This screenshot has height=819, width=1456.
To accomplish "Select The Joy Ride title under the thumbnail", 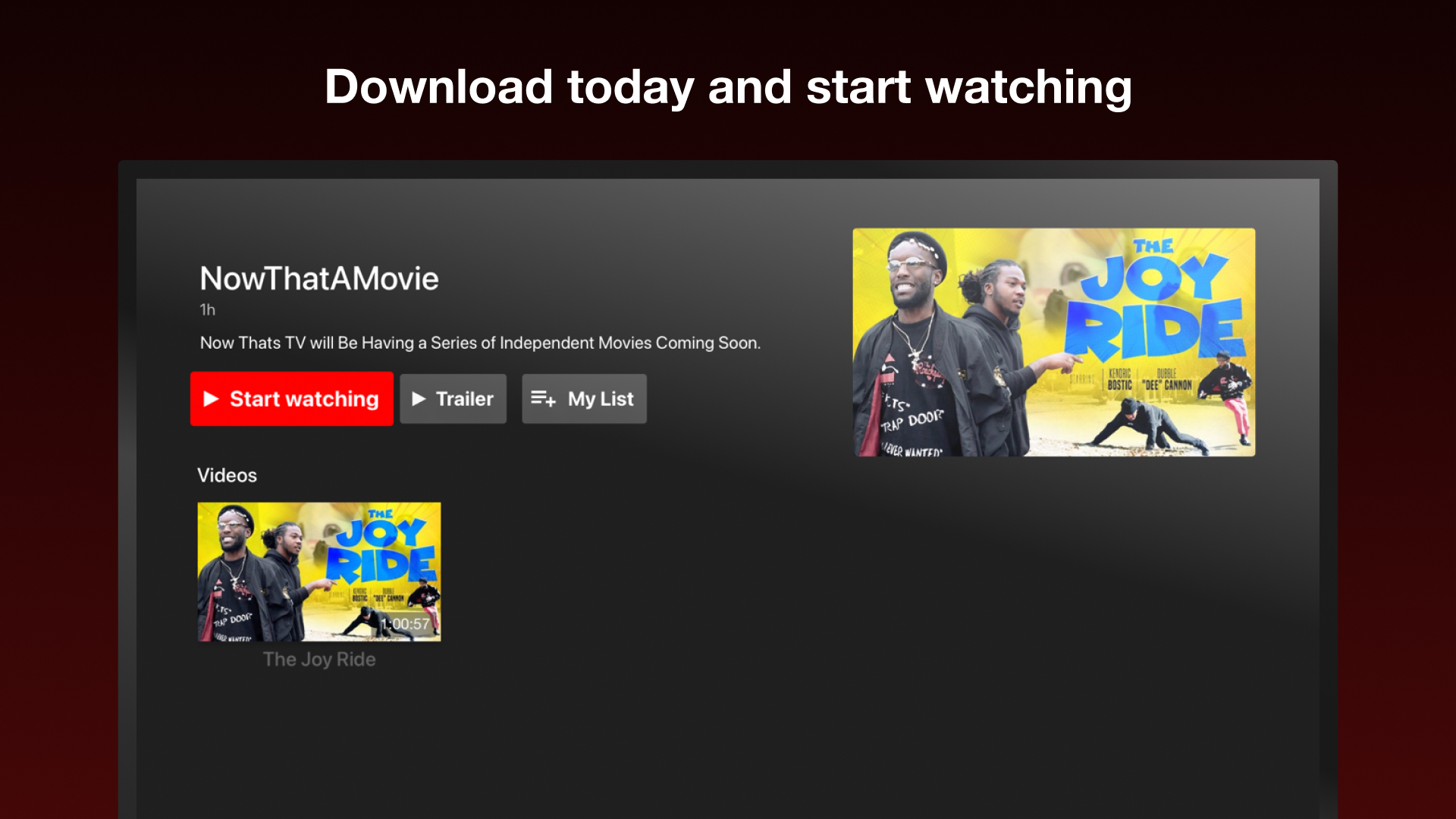I will pos(319,660).
